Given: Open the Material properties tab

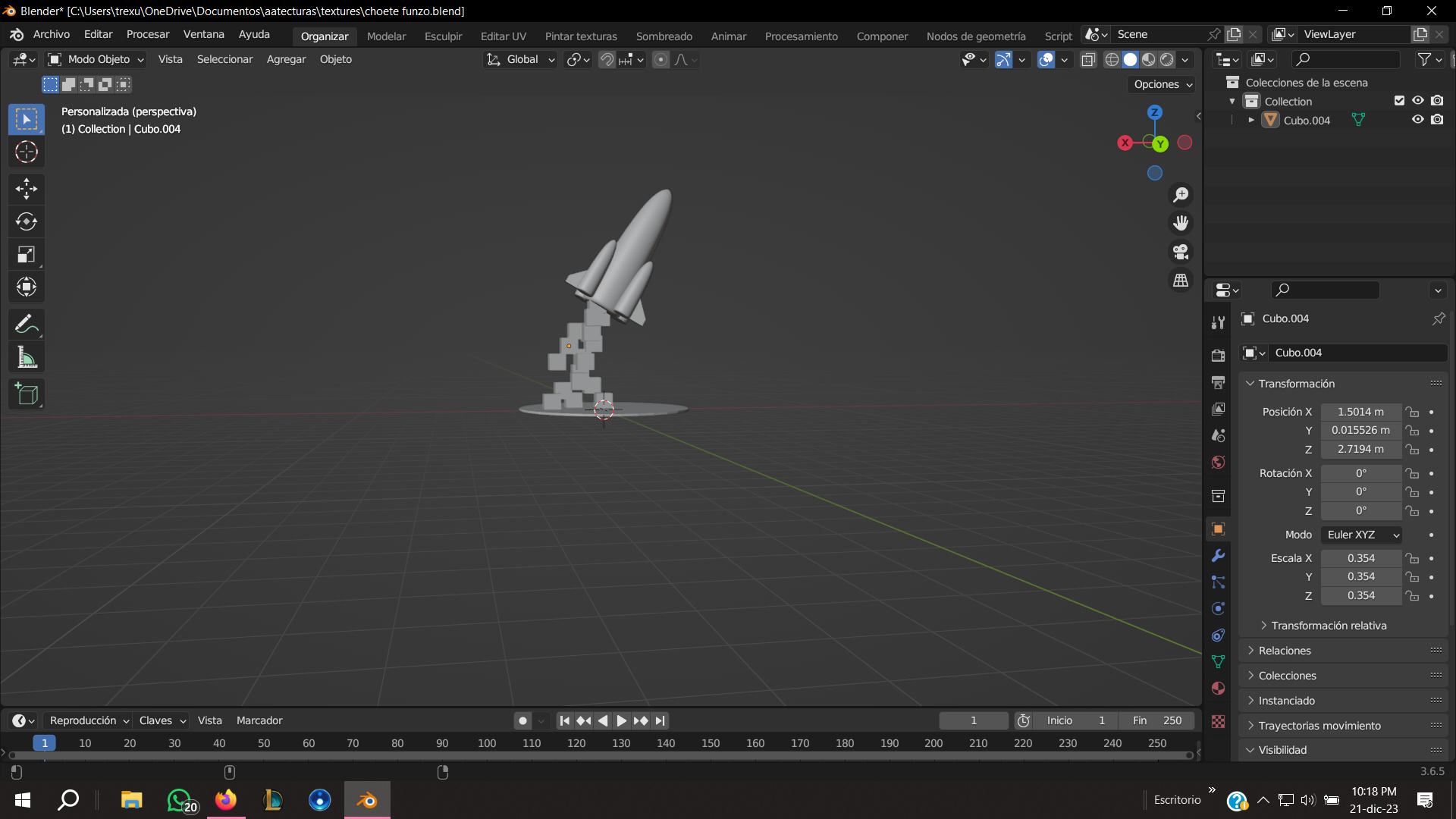Looking at the screenshot, I should click(1219, 689).
